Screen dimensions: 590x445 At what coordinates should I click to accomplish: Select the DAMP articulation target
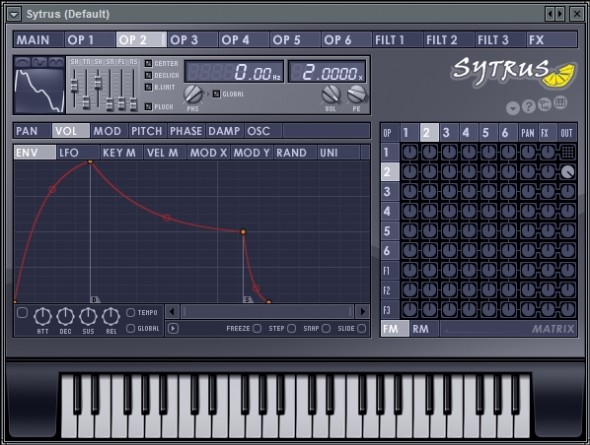224,131
